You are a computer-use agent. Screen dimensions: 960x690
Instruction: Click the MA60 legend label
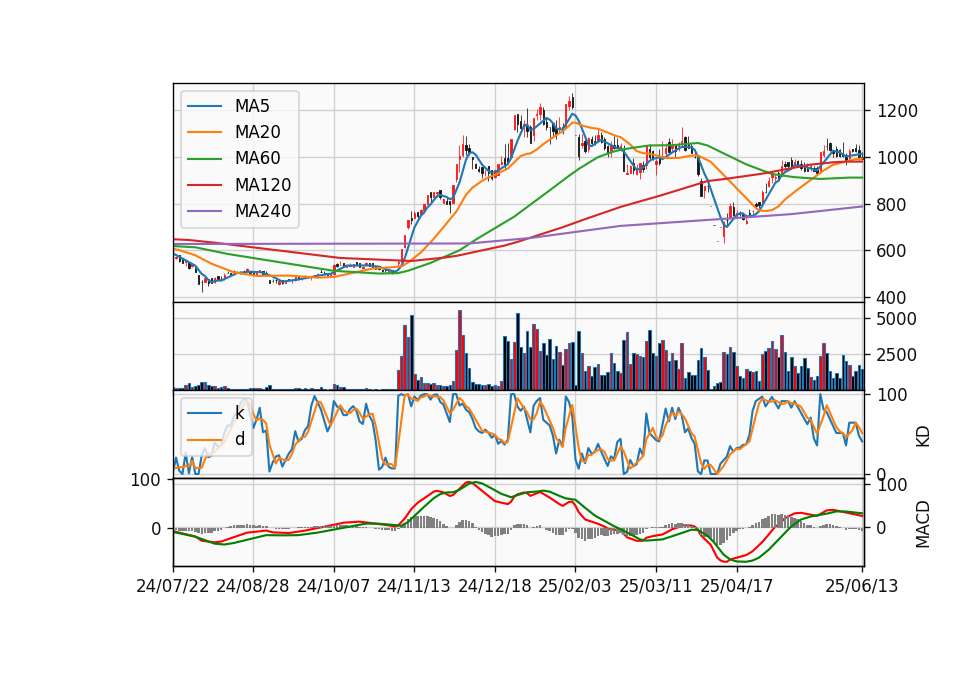(257, 158)
